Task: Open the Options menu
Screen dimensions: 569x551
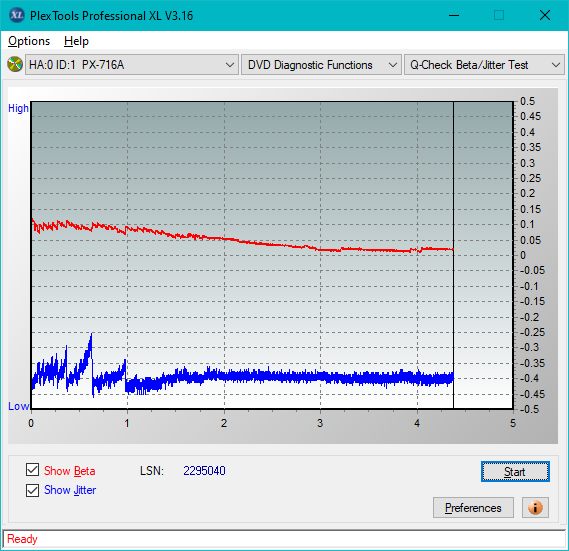Action: 29,41
